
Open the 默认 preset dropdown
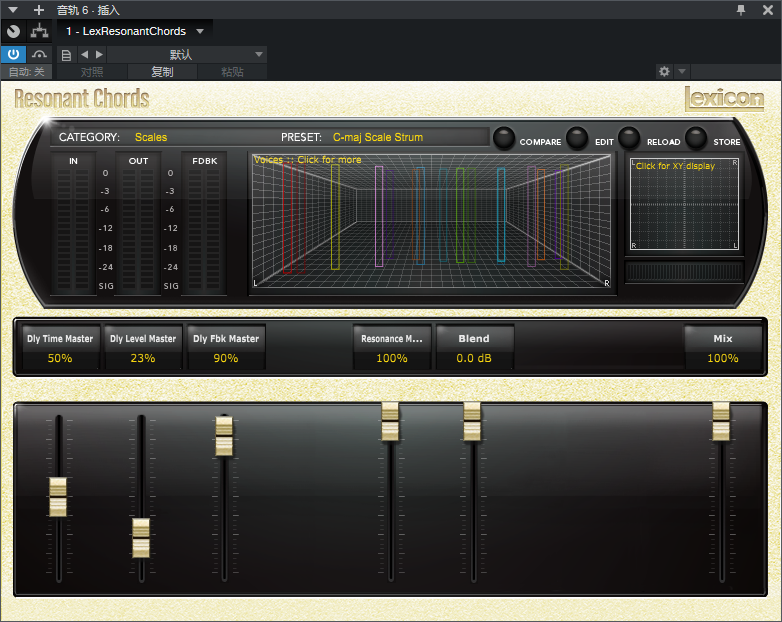[x=187, y=54]
